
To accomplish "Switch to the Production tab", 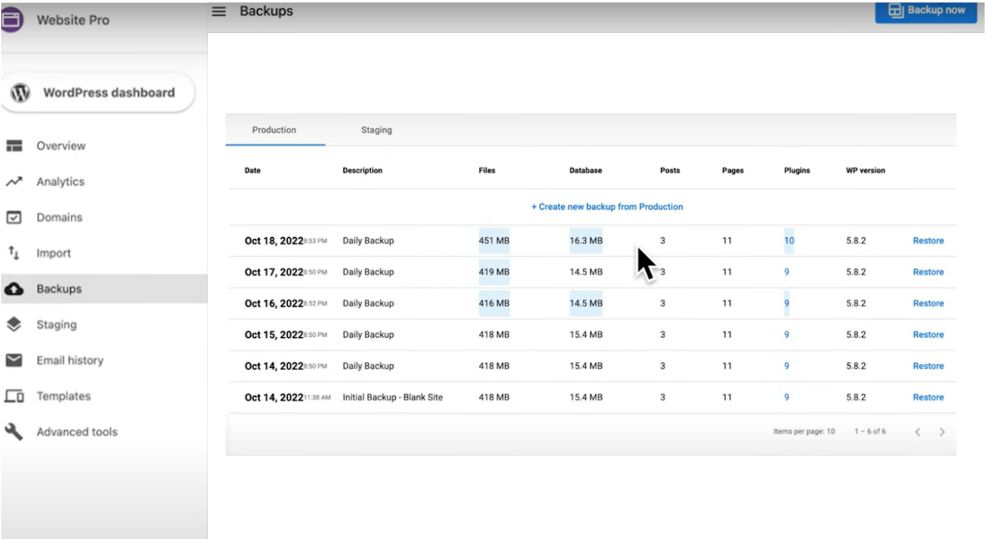I will point(275,130).
